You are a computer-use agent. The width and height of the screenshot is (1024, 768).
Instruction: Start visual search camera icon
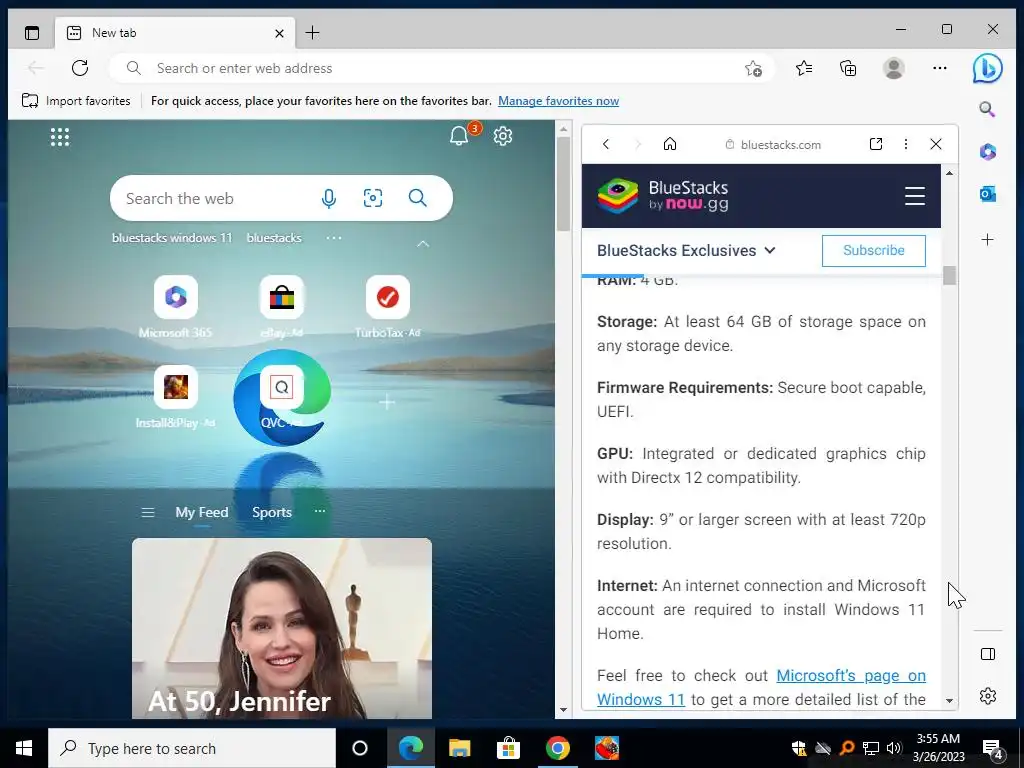click(x=373, y=198)
